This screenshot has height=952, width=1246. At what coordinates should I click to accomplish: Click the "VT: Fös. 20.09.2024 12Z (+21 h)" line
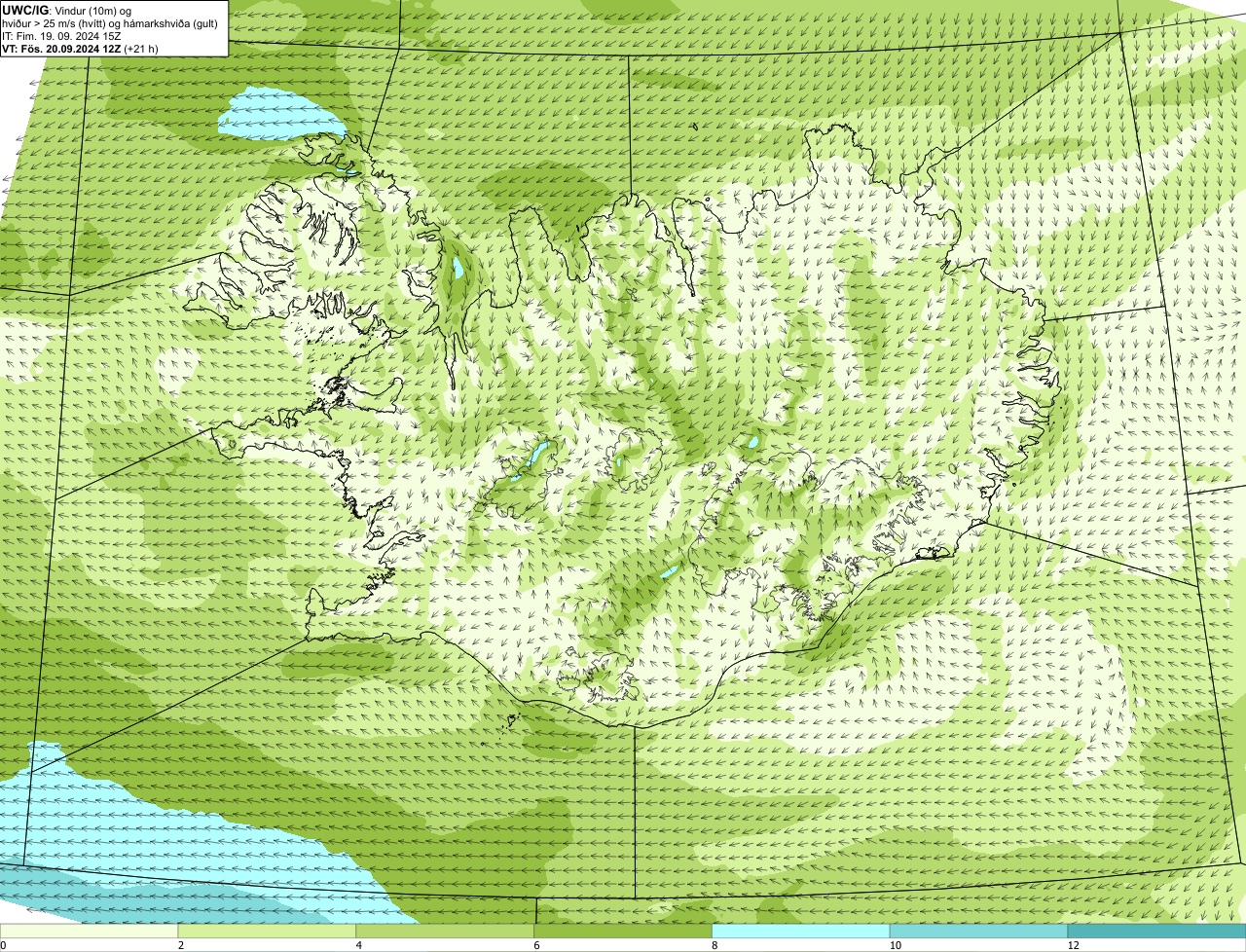point(81,49)
